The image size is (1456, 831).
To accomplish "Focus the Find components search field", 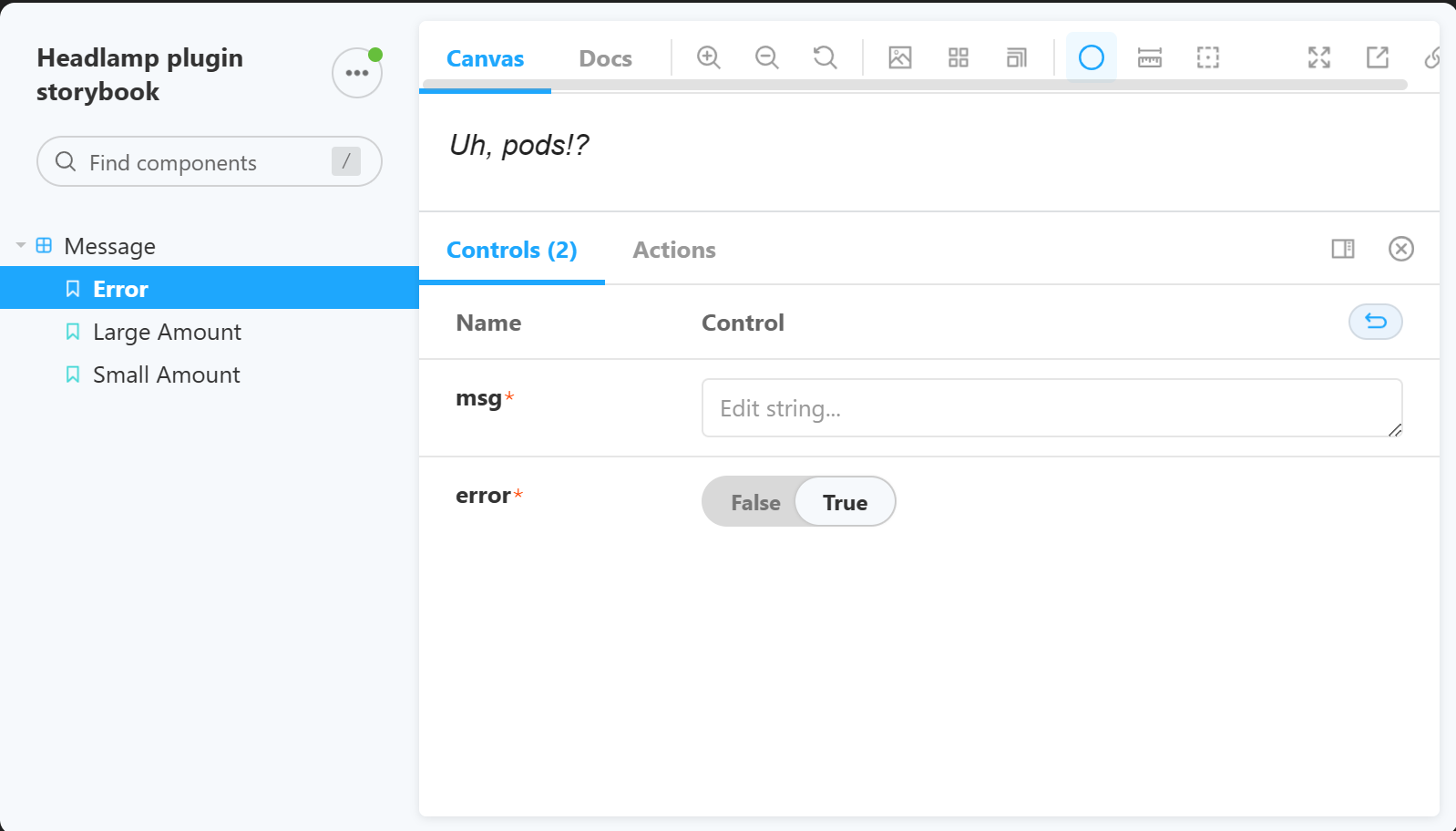I will tap(210, 161).
